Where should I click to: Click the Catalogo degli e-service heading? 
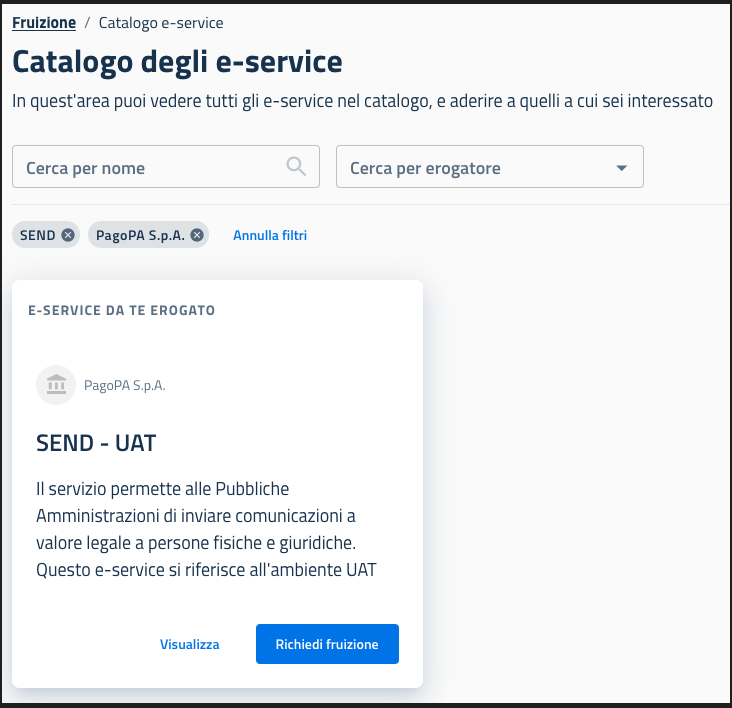click(177, 62)
